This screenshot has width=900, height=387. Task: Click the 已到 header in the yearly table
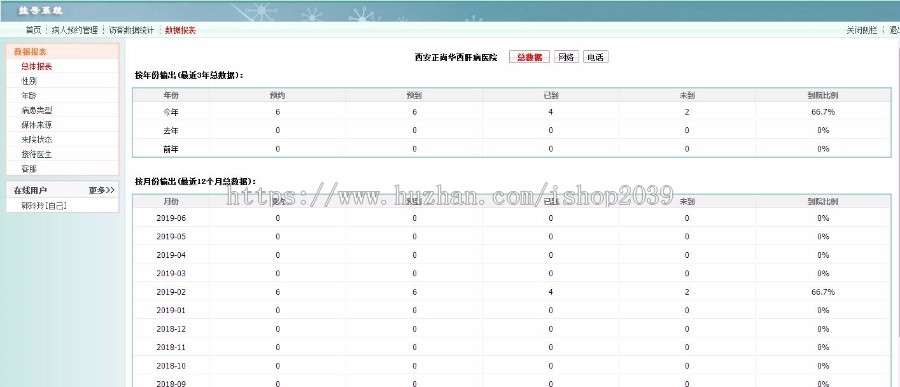pos(550,95)
